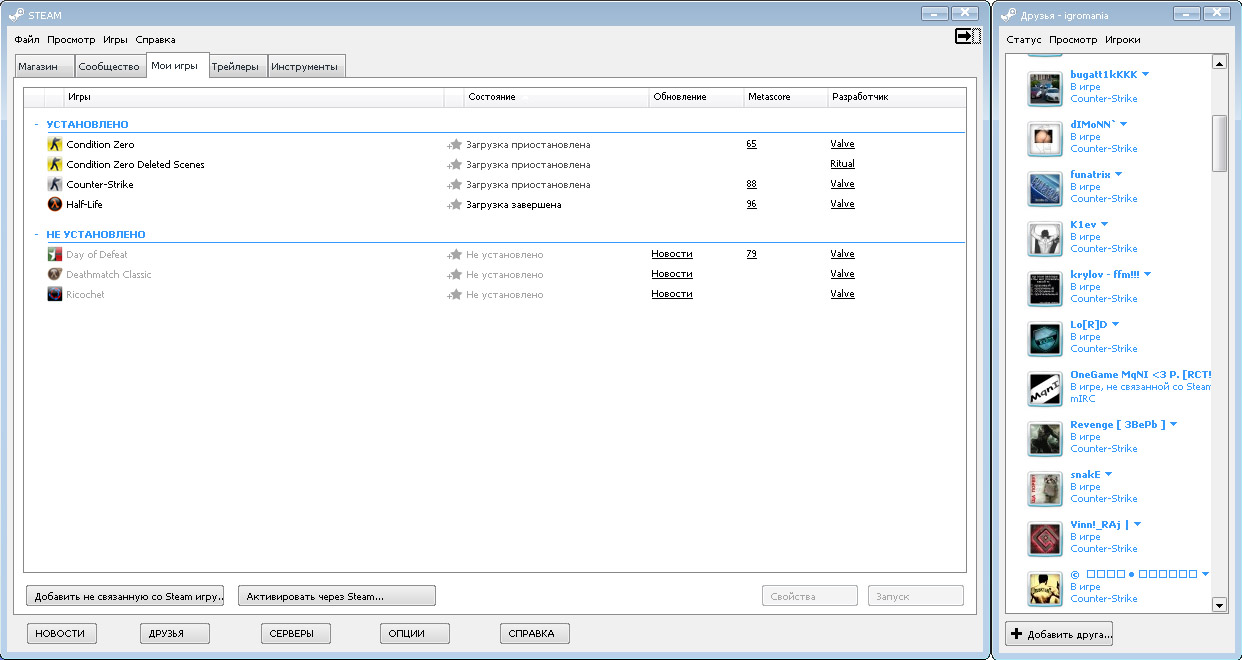
Task: Toggle favorite star for Deathmatch Classic
Action: pyautogui.click(x=454, y=275)
